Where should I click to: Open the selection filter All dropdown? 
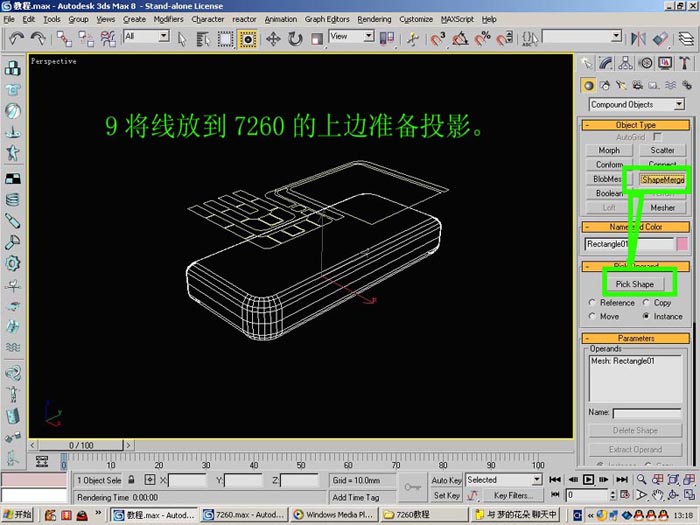pyautogui.click(x=146, y=36)
